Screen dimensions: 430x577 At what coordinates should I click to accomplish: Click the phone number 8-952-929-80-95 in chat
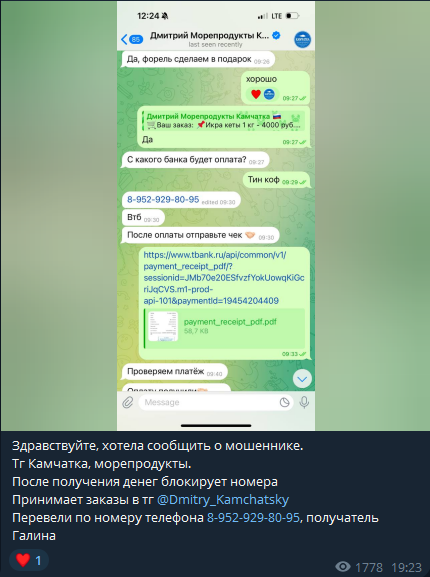point(163,200)
